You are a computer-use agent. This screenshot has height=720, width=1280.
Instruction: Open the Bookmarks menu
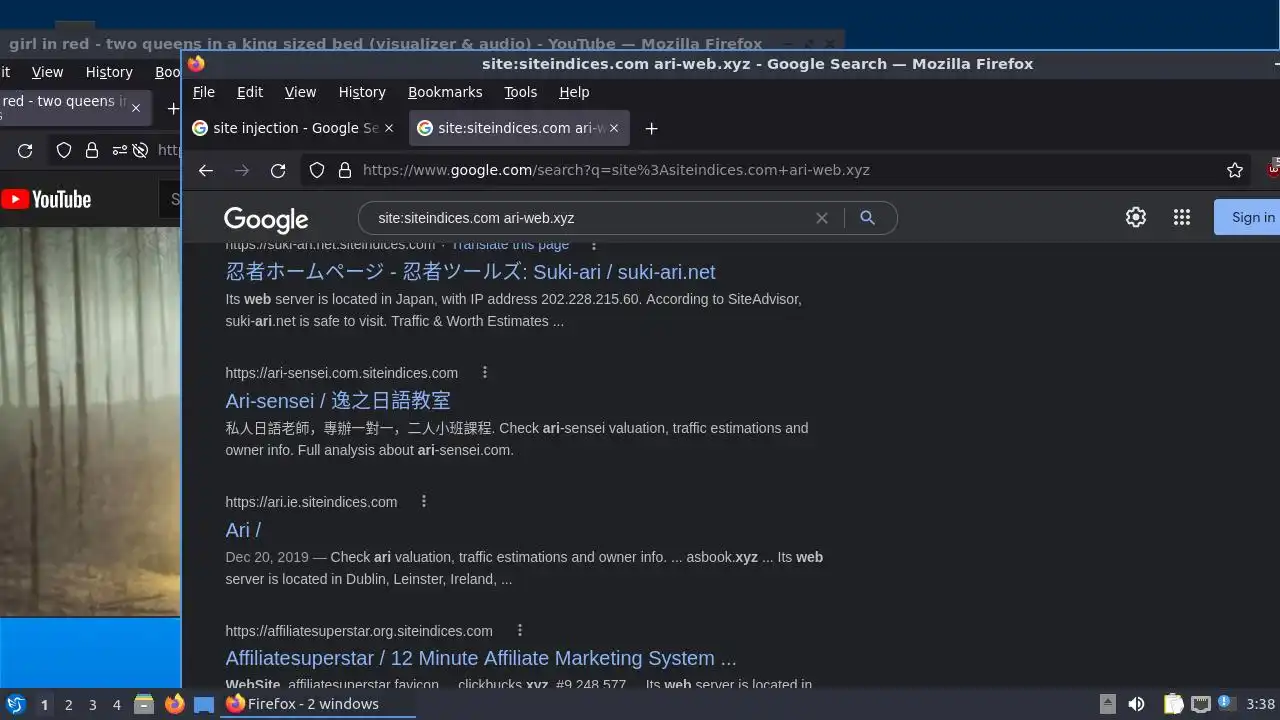(445, 92)
